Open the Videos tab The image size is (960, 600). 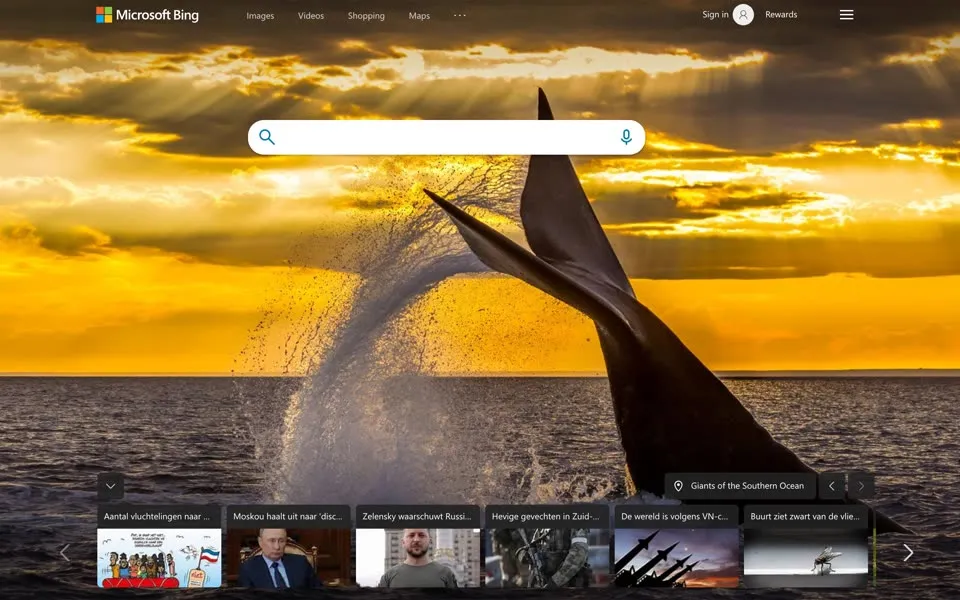coord(310,16)
